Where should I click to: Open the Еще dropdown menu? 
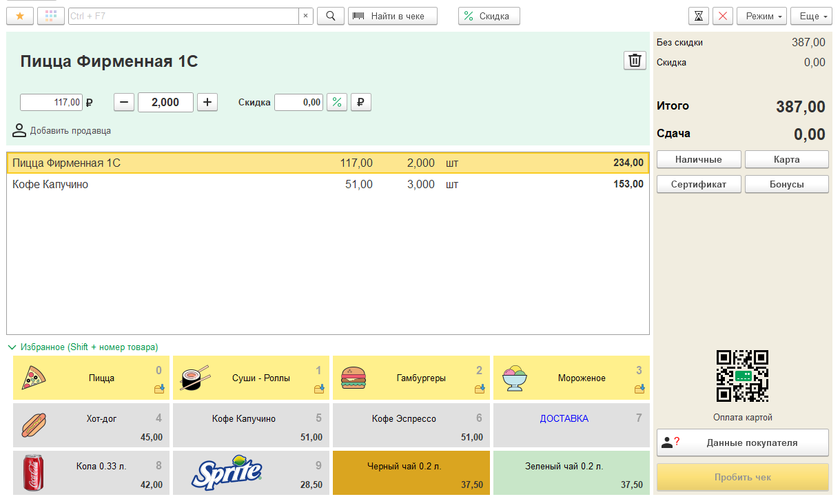click(x=811, y=16)
